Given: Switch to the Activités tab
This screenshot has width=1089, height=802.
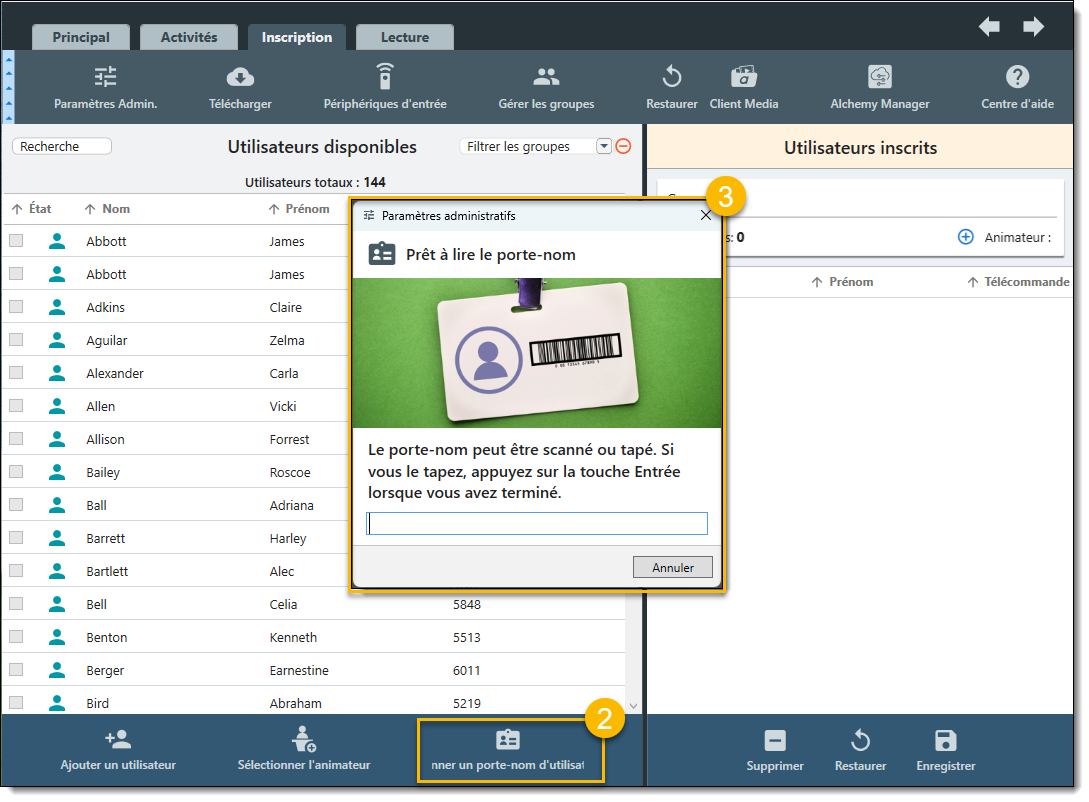Looking at the screenshot, I should pos(189,37).
